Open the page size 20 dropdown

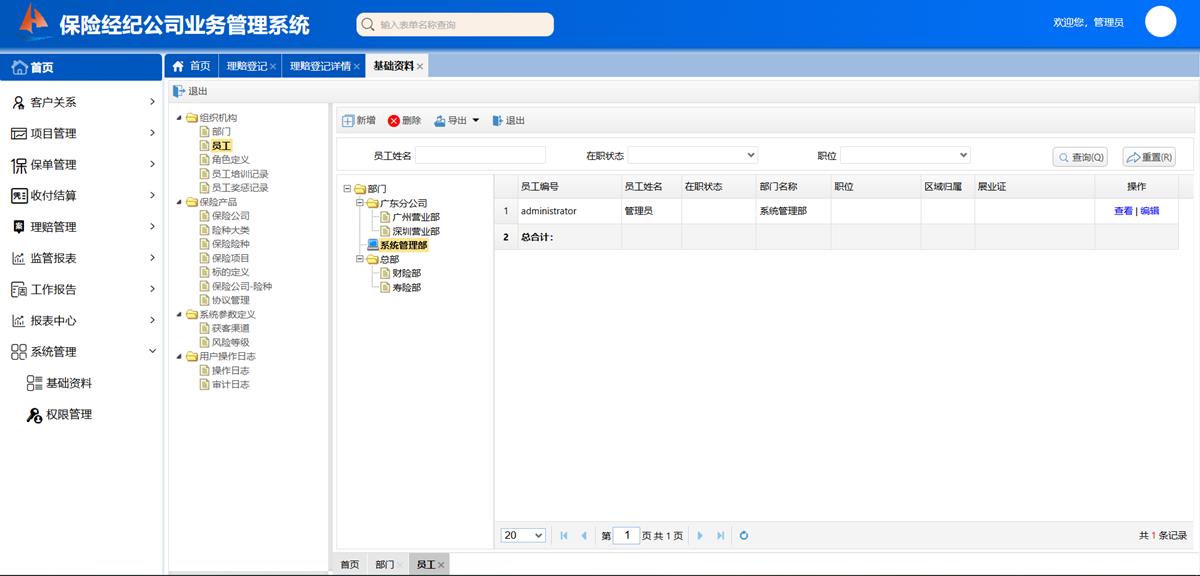click(x=523, y=535)
